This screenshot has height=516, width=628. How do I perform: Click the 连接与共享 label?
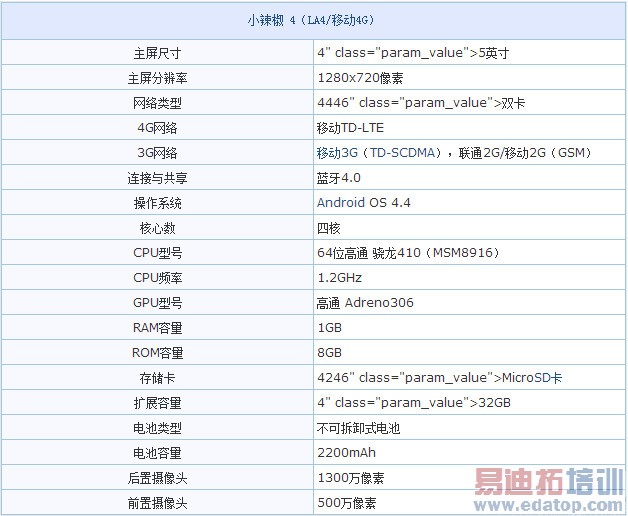(x=157, y=178)
